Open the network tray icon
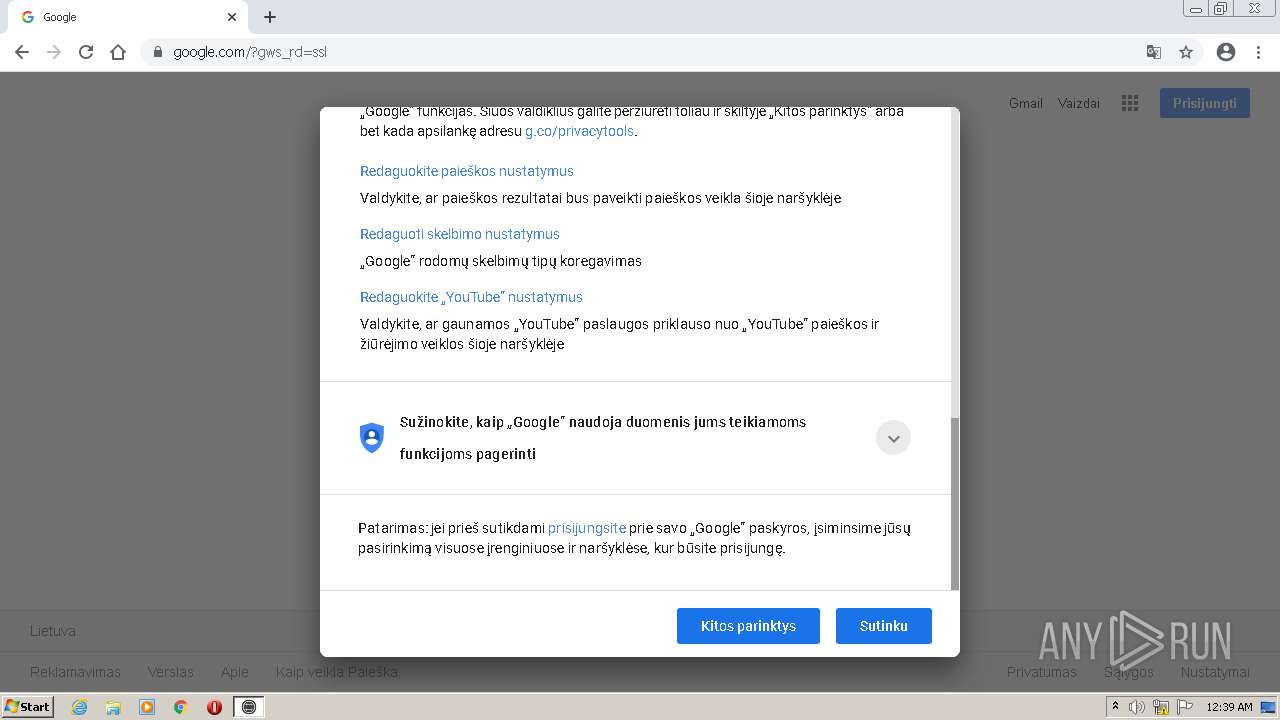 (1161, 707)
